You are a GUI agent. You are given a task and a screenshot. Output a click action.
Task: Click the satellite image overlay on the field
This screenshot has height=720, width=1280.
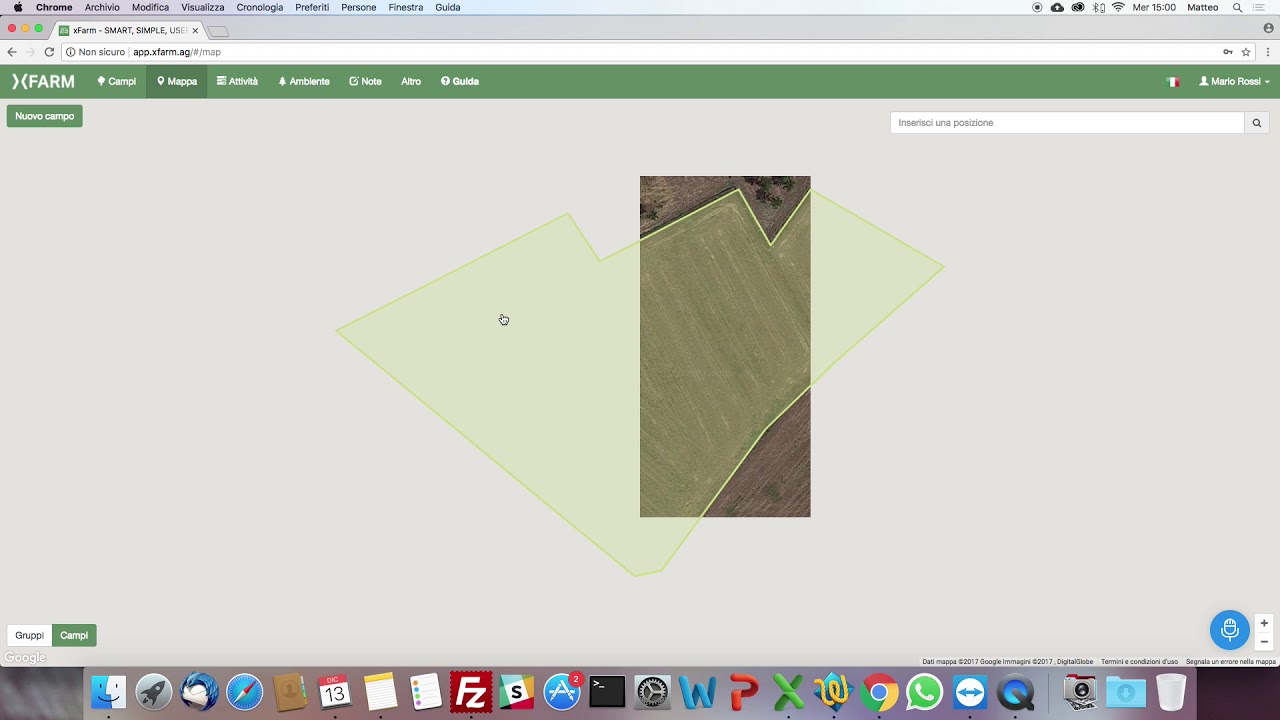[x=725, y=346]
